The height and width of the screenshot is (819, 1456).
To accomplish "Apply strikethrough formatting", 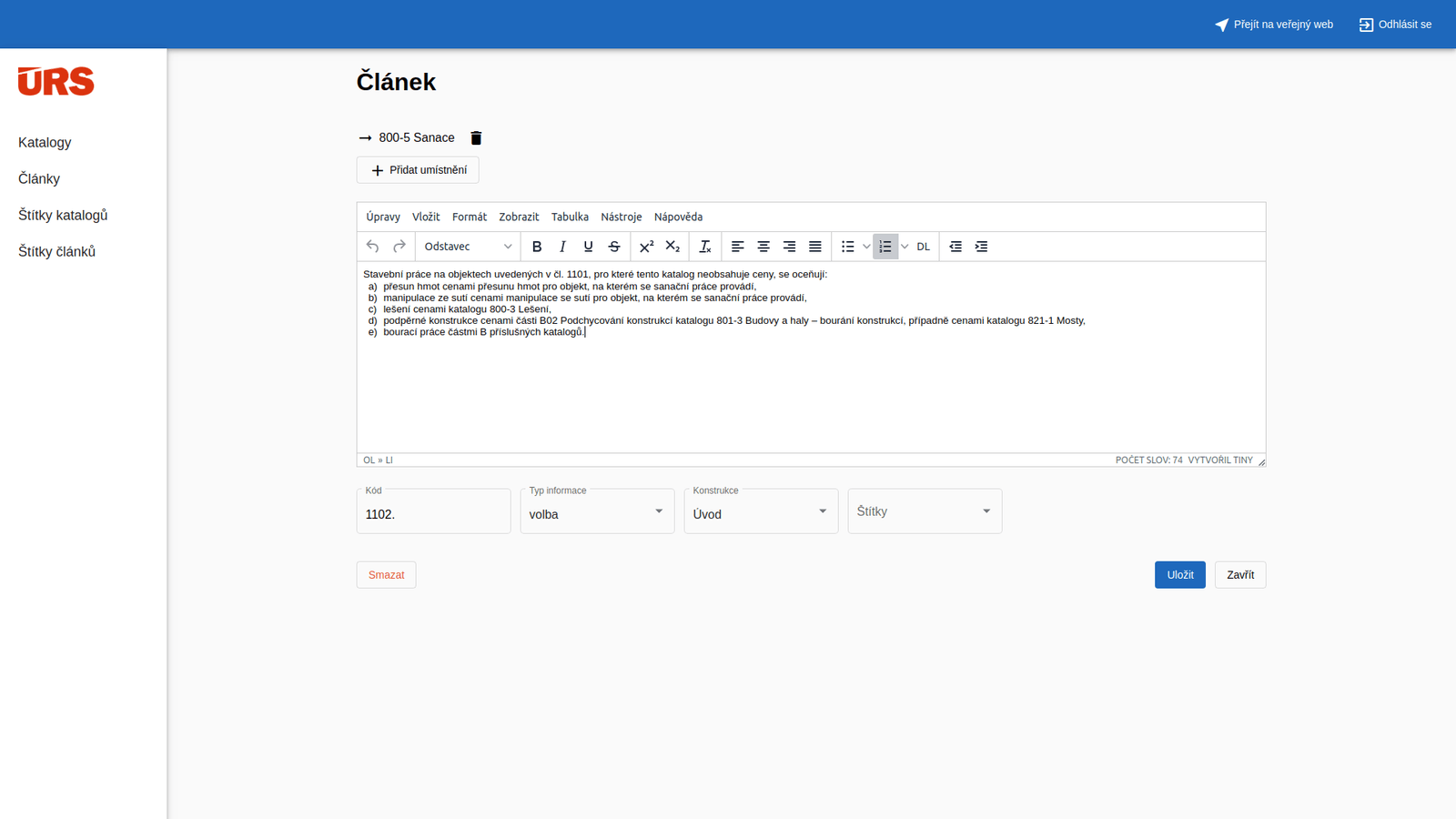I will [614, 247].
